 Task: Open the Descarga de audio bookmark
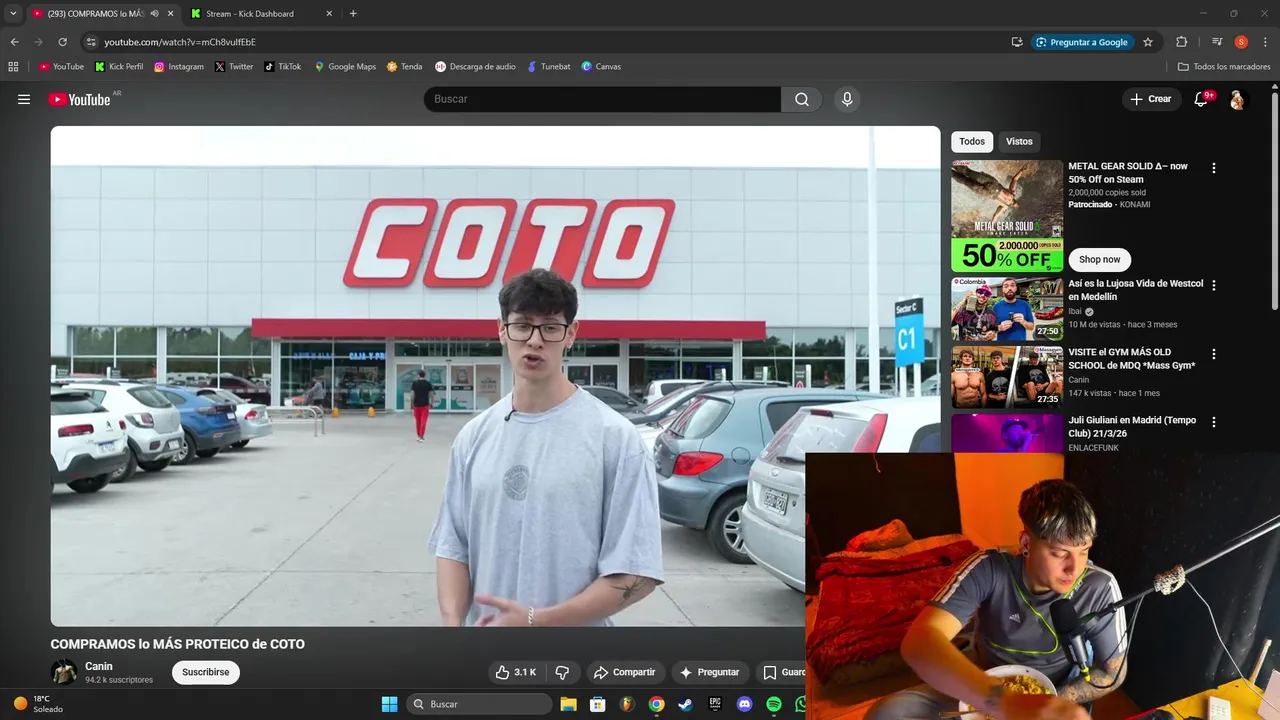(x=475, y=67)
